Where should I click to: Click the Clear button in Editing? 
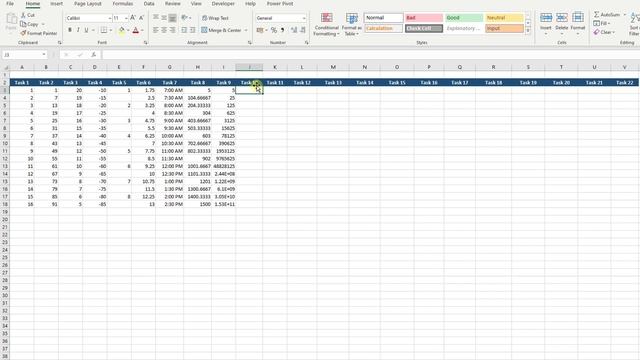pos(603,32)
